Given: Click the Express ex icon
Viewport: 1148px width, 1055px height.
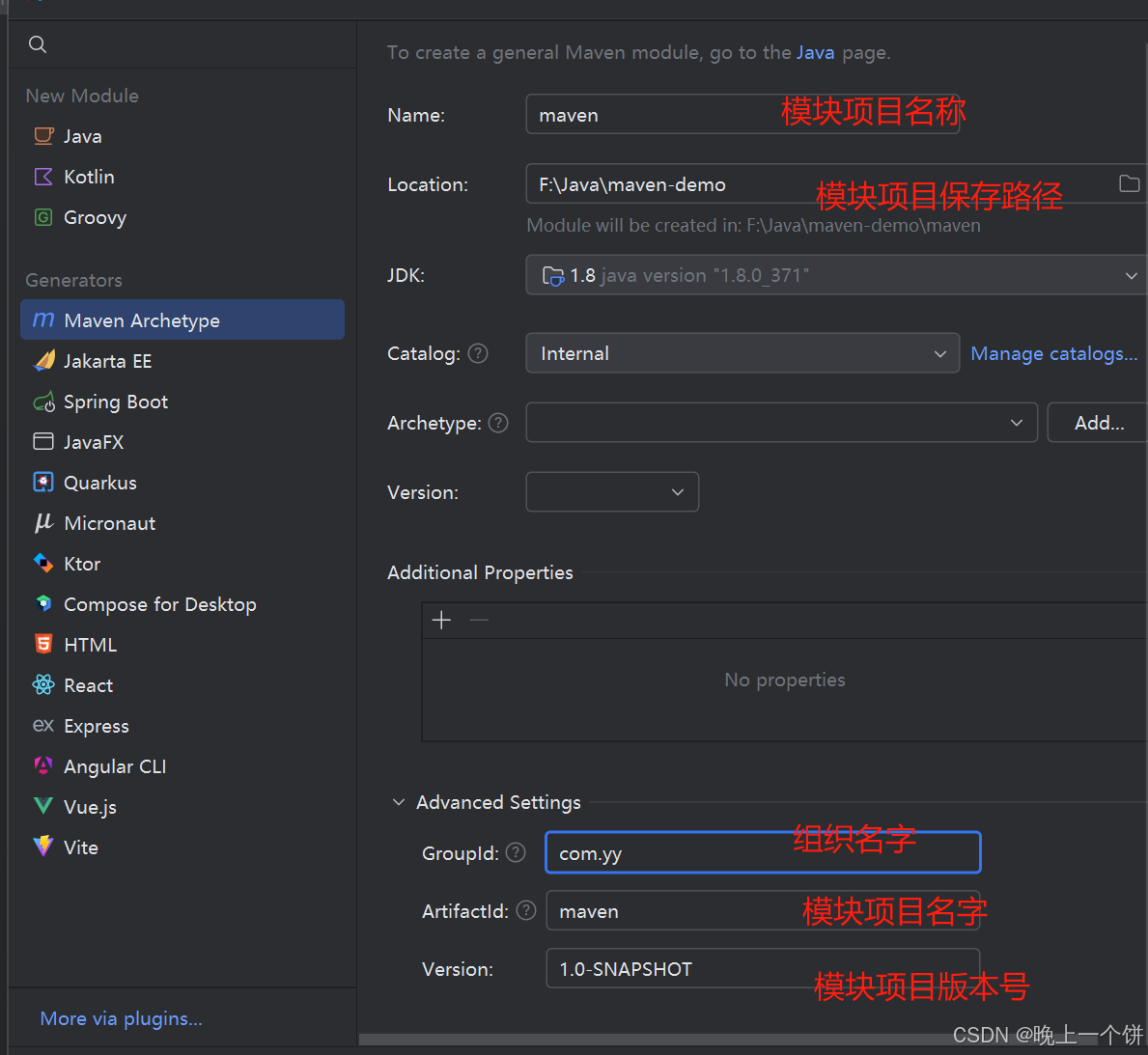Looking at the screenshot, I should 43,726.
